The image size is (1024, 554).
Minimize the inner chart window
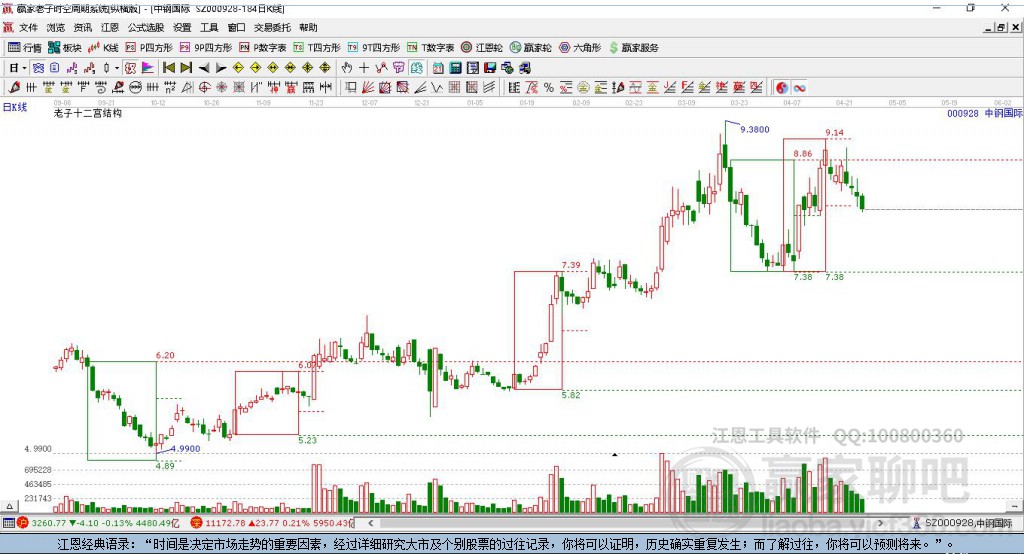pyautogui.click(x=988, y=27)
